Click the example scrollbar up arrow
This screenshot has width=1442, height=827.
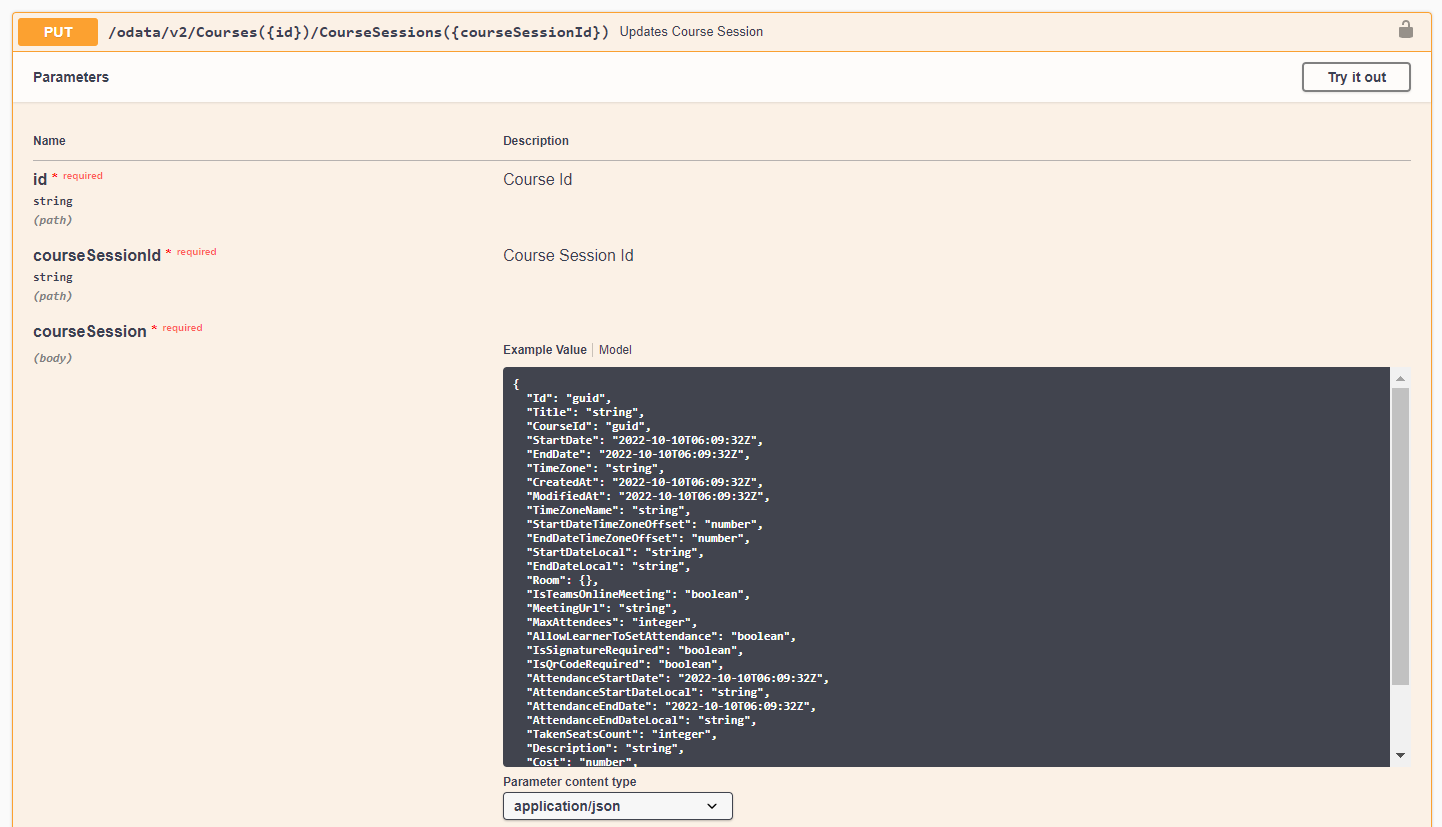tap(1400, 378)
